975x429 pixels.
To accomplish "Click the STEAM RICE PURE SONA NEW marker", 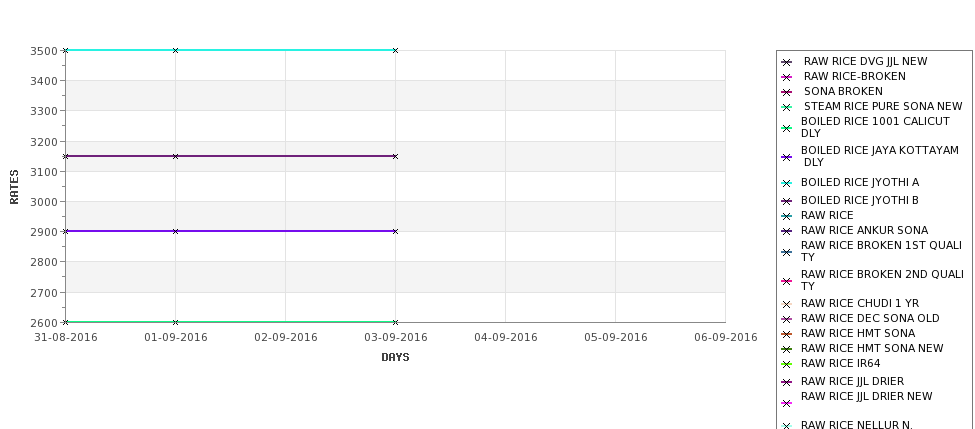I will pos(786,107).
